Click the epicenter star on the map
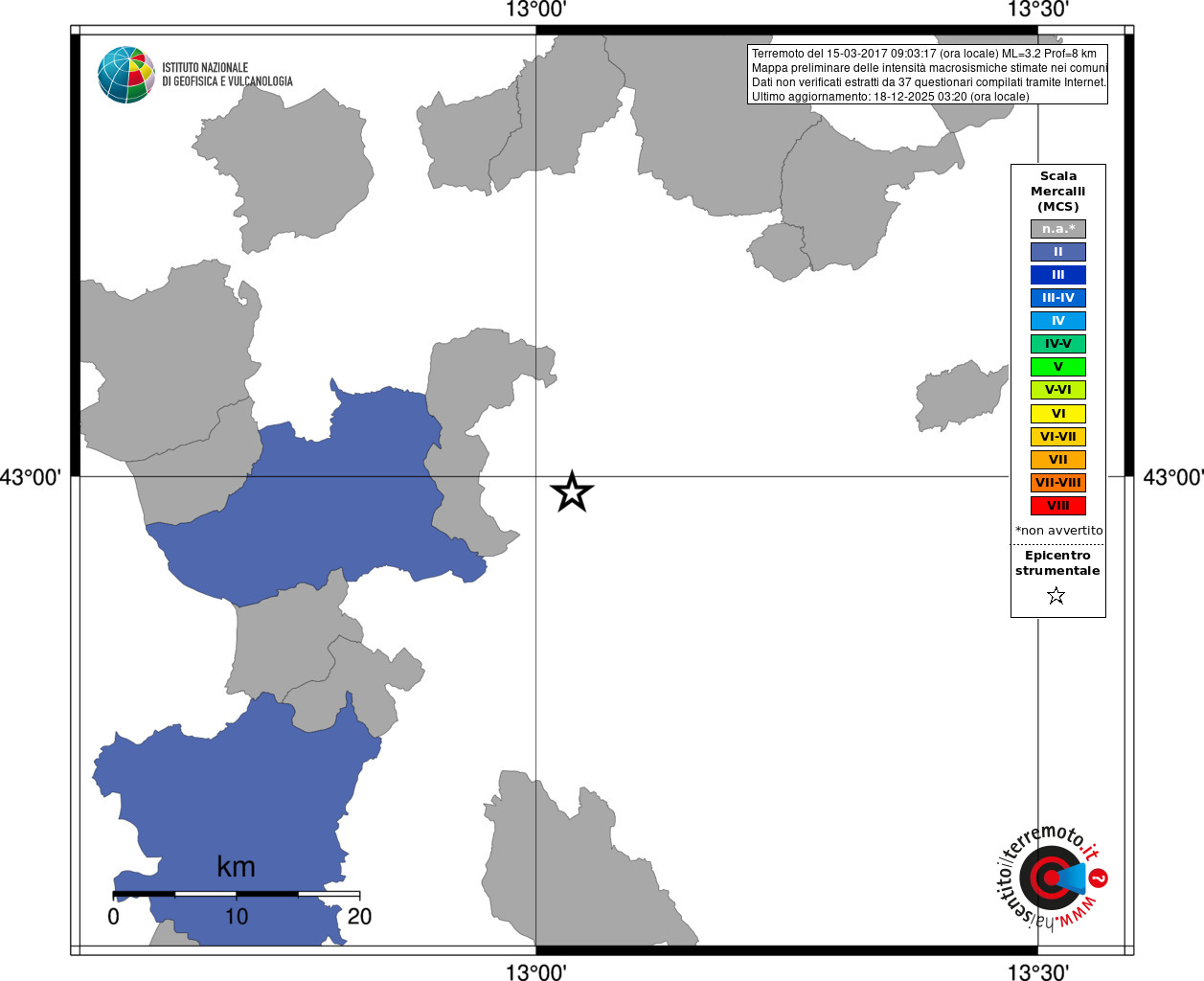 point(572,491)
